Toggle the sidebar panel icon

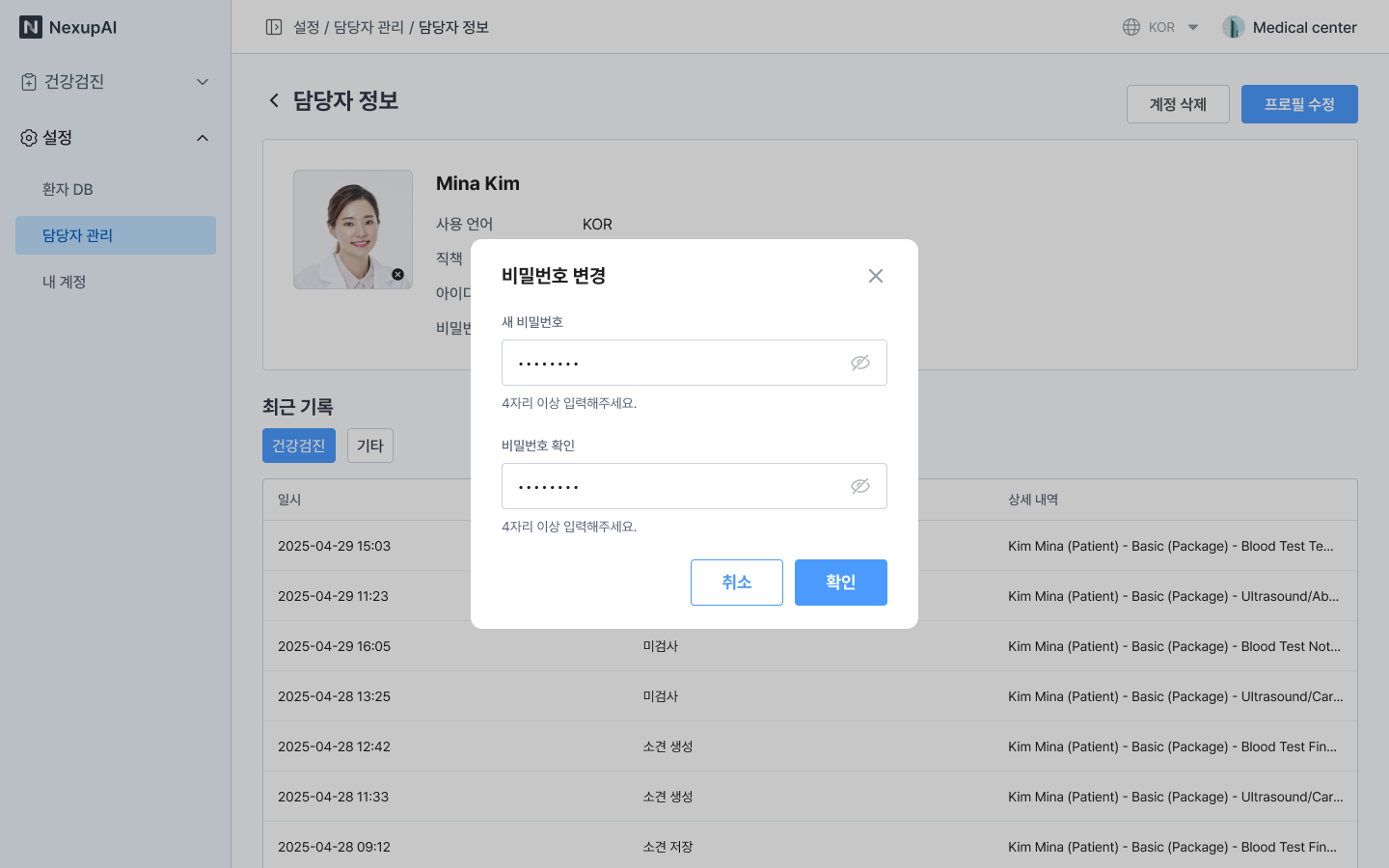click(274, 27)
